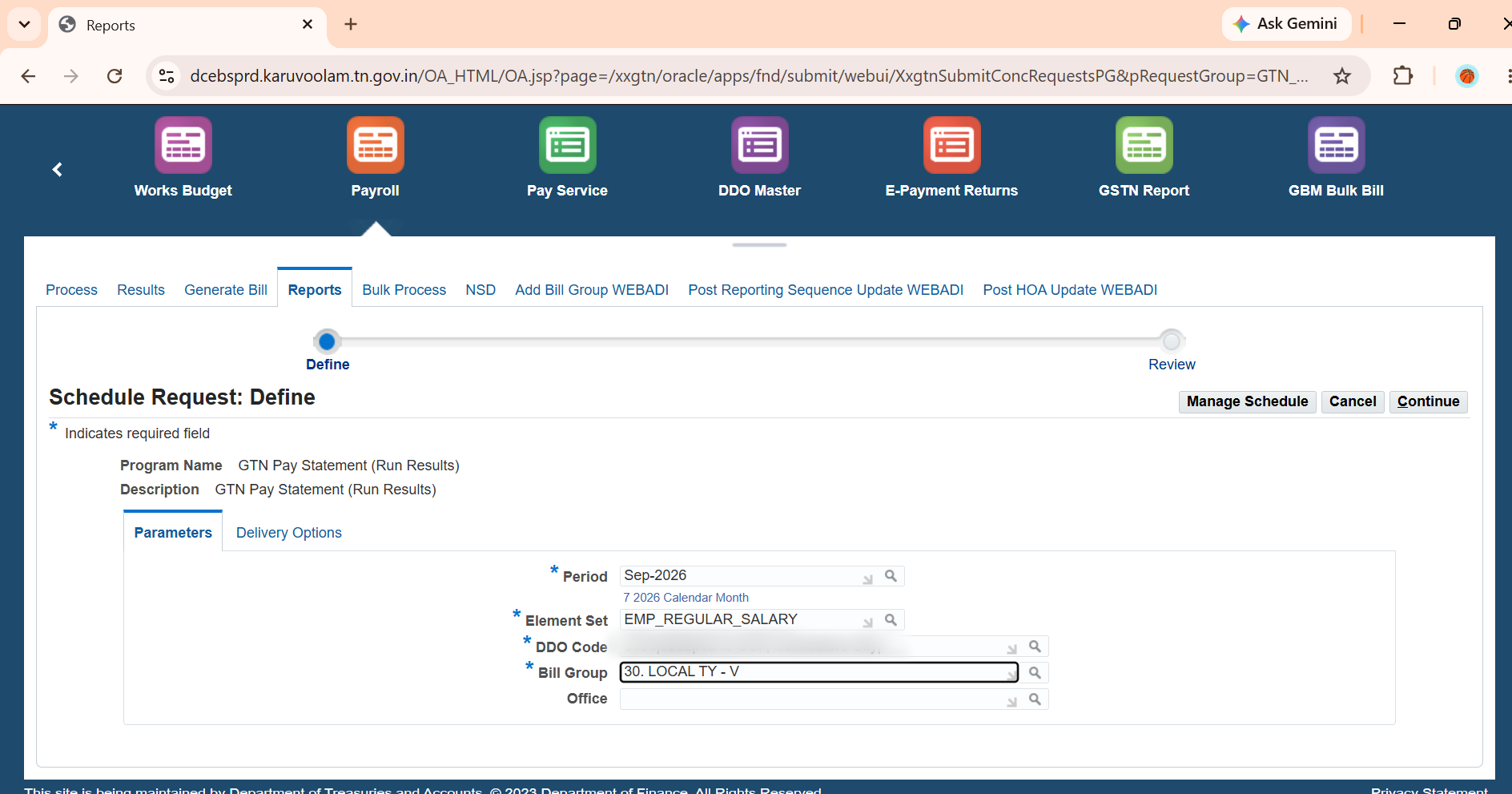Open the tab search dropdown chevron
The width and height of the screenshot is (1512, 794).
(25, 24)
